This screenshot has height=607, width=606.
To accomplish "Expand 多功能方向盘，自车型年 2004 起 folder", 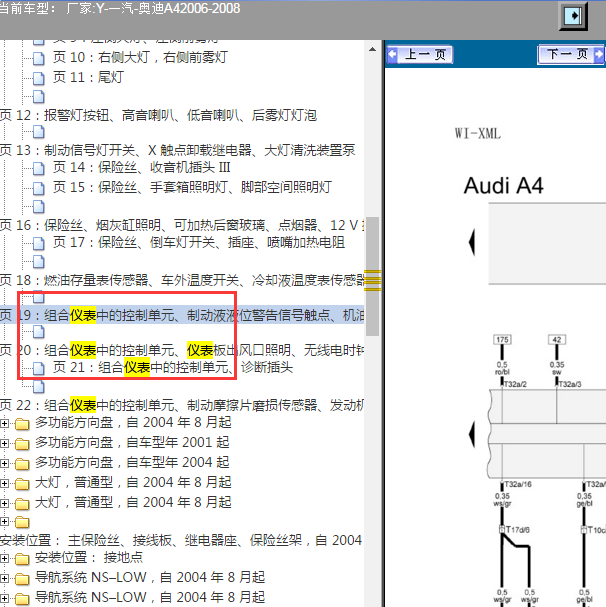I will tap(4, 463).
